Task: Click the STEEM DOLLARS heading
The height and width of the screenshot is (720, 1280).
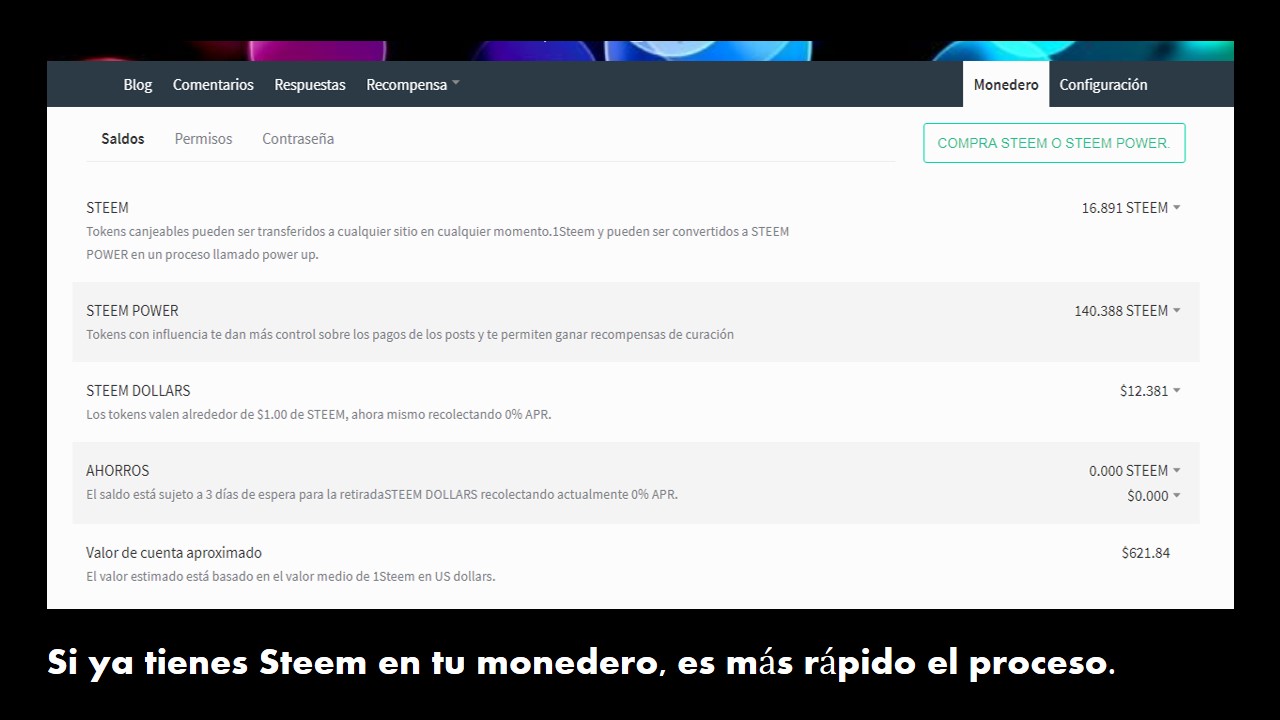Action: tap(138, 391)
